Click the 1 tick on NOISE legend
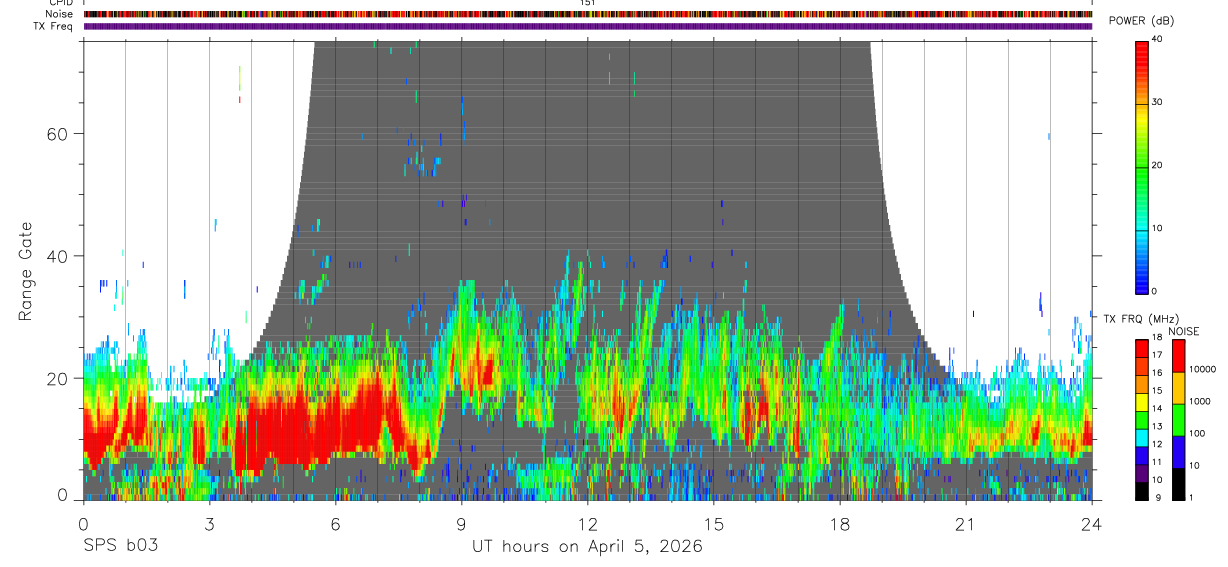 coord(1192,497)
